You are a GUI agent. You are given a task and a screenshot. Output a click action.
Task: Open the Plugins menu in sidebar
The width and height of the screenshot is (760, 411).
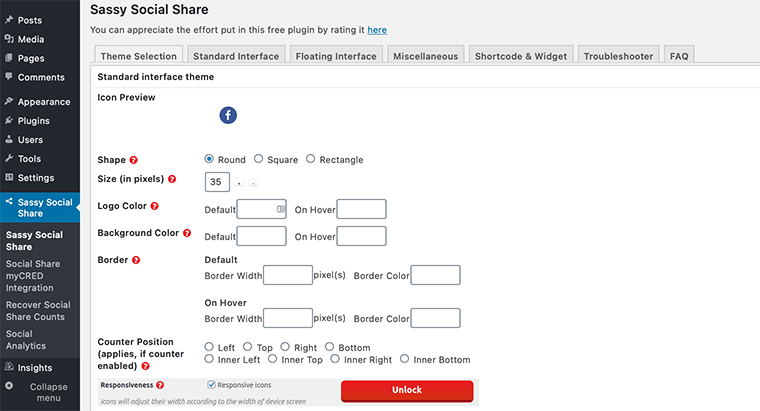coord(33,121)
